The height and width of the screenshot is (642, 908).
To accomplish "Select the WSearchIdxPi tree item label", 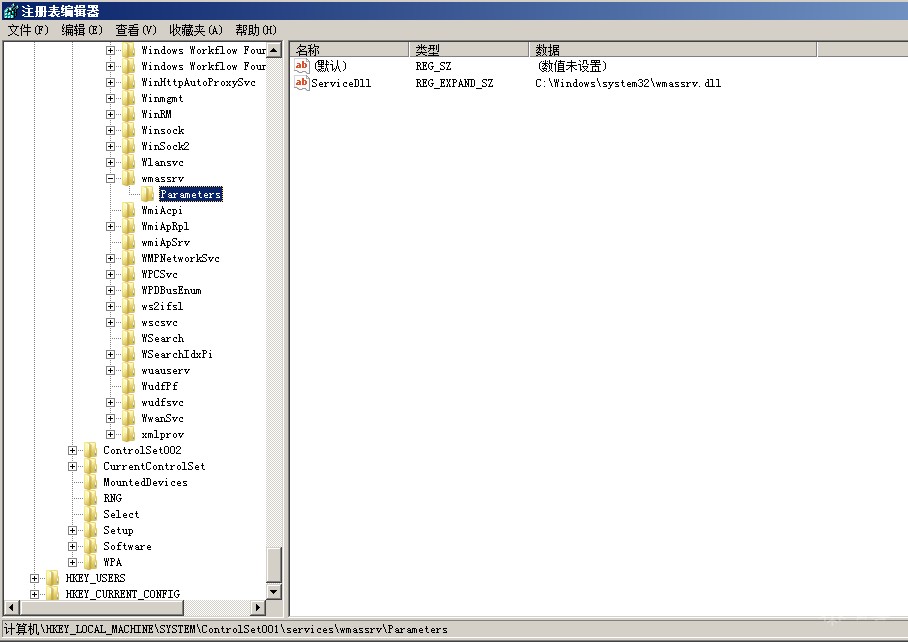I will point(177,354).
